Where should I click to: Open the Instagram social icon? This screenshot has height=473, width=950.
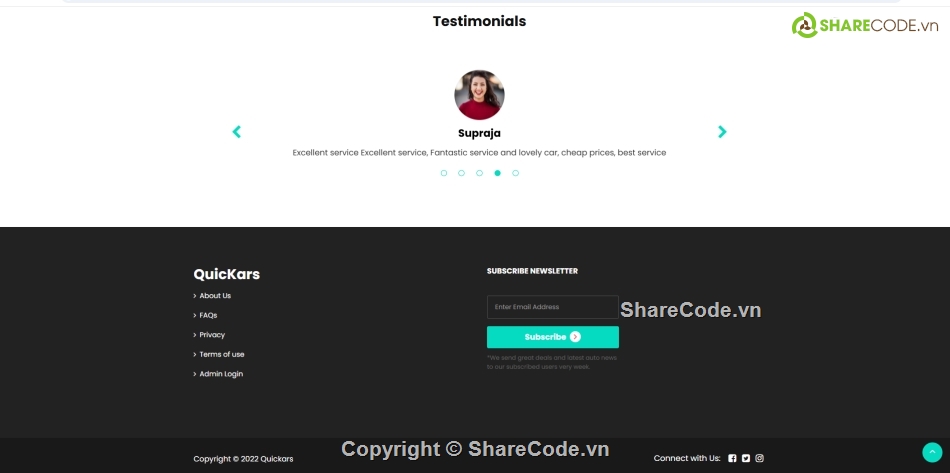pyautogui.click(x=759, y=458)
